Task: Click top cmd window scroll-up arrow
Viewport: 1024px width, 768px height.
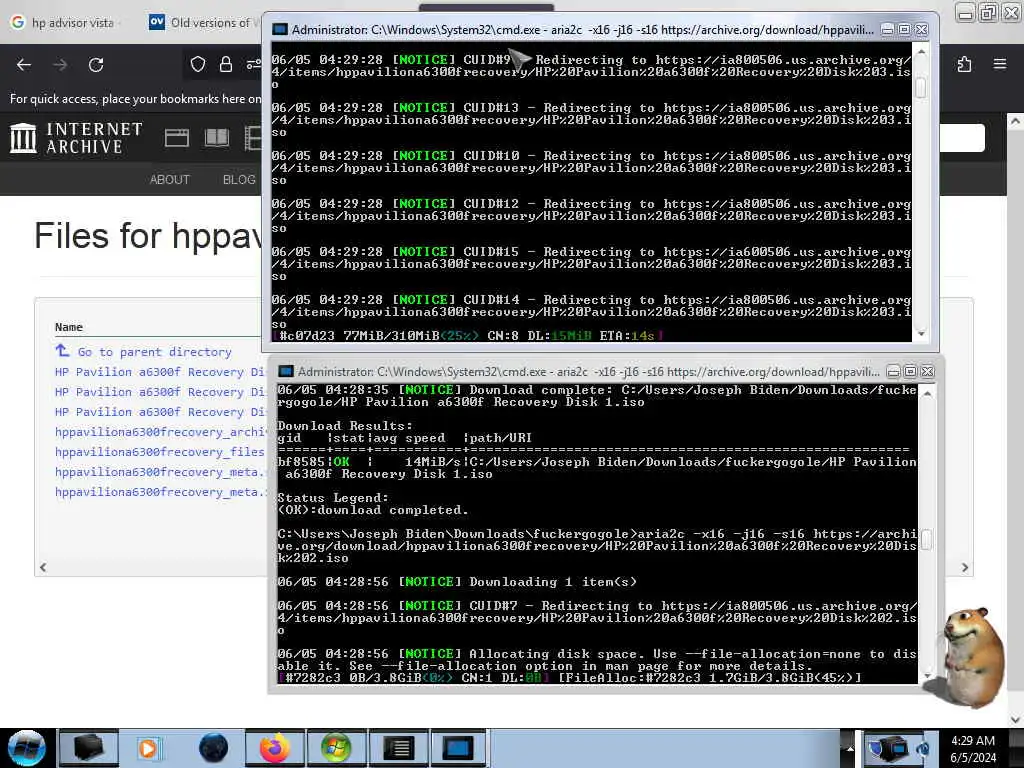Action: (921, 51)
